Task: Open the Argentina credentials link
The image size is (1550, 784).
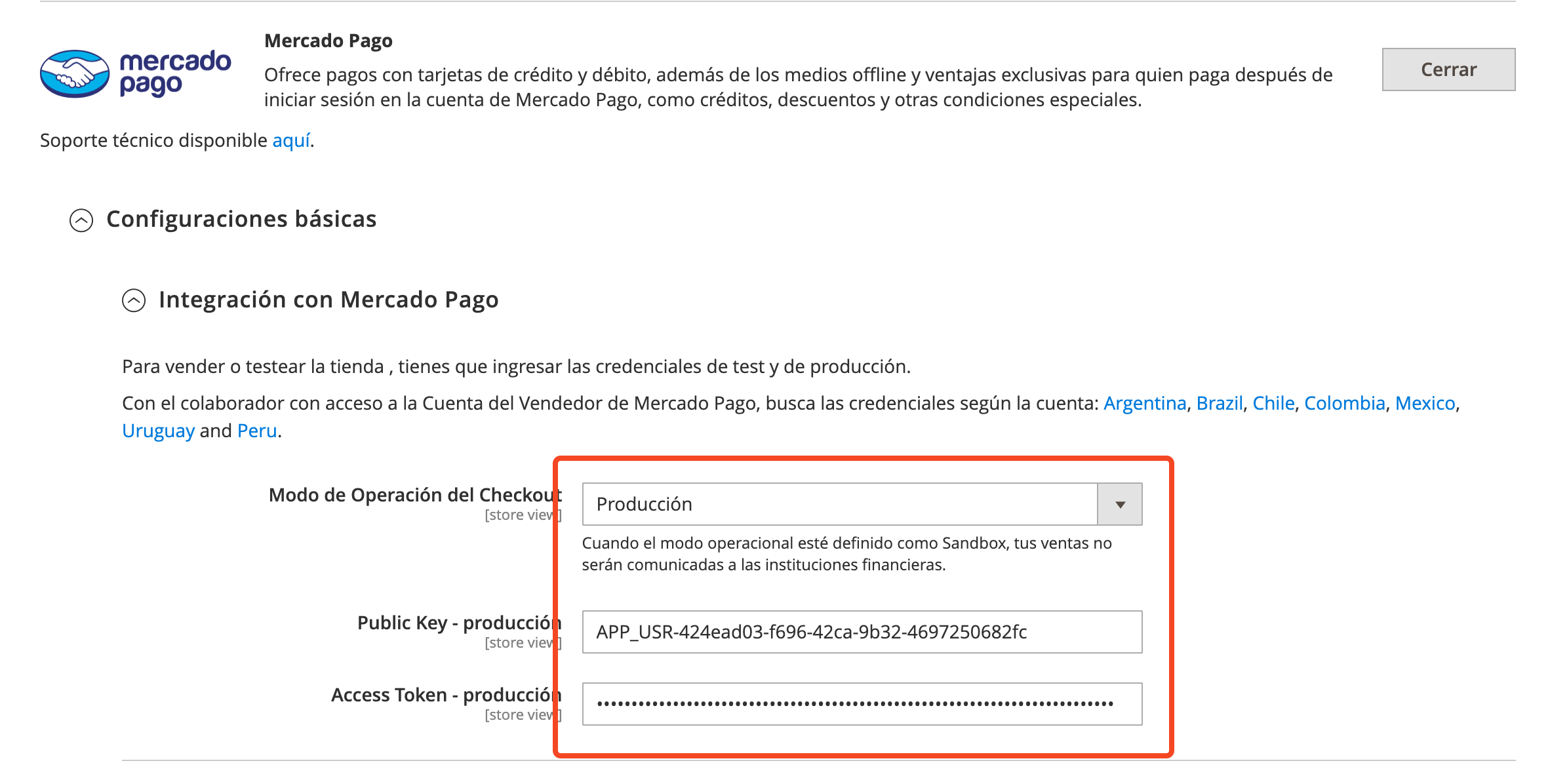Action: coord(1144,403)
